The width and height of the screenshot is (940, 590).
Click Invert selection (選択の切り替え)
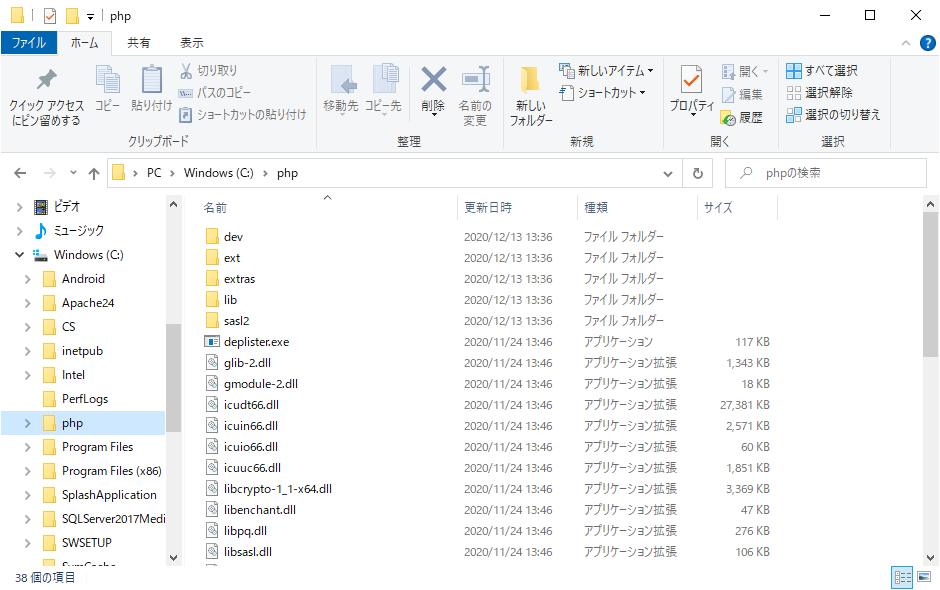tap(833, 115)
